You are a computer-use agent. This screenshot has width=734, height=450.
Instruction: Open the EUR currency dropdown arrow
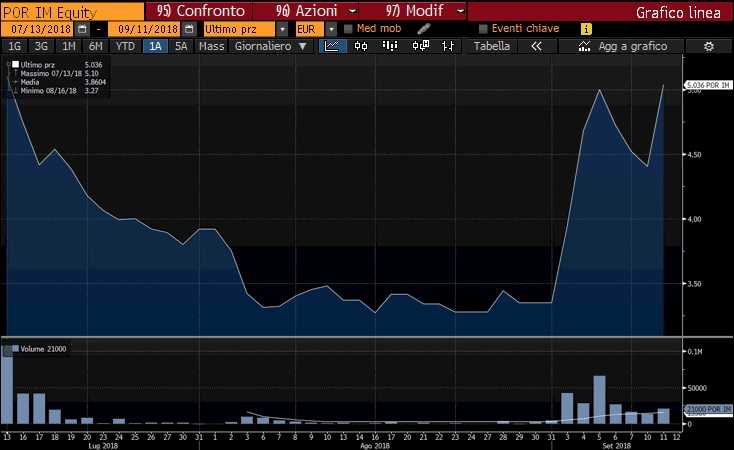point(331,29)
